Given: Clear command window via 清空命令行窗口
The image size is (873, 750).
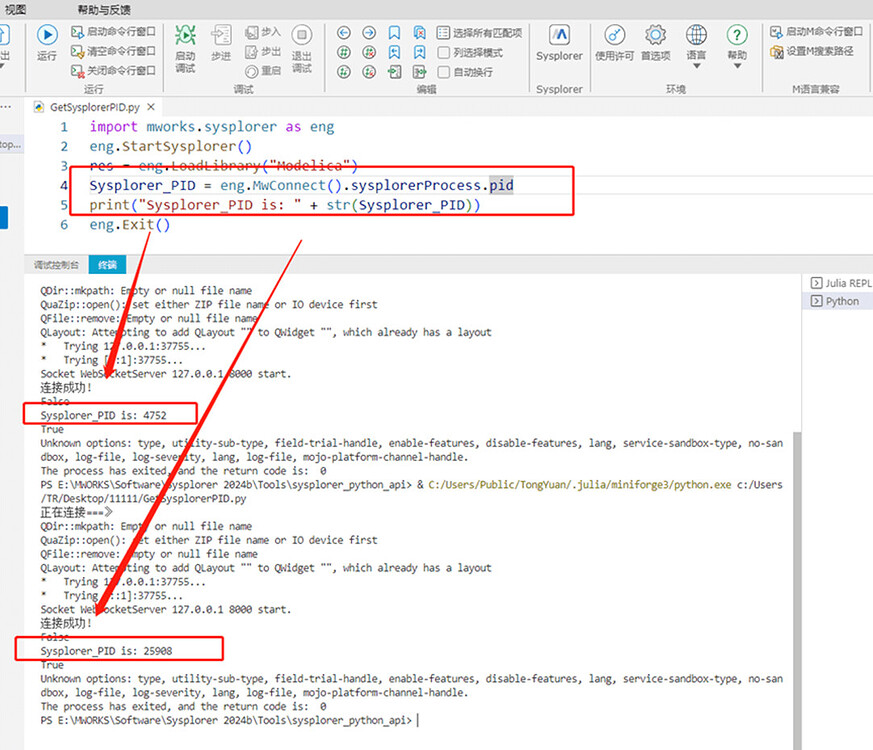Looking at the screenshot, I should coord(113,51).
